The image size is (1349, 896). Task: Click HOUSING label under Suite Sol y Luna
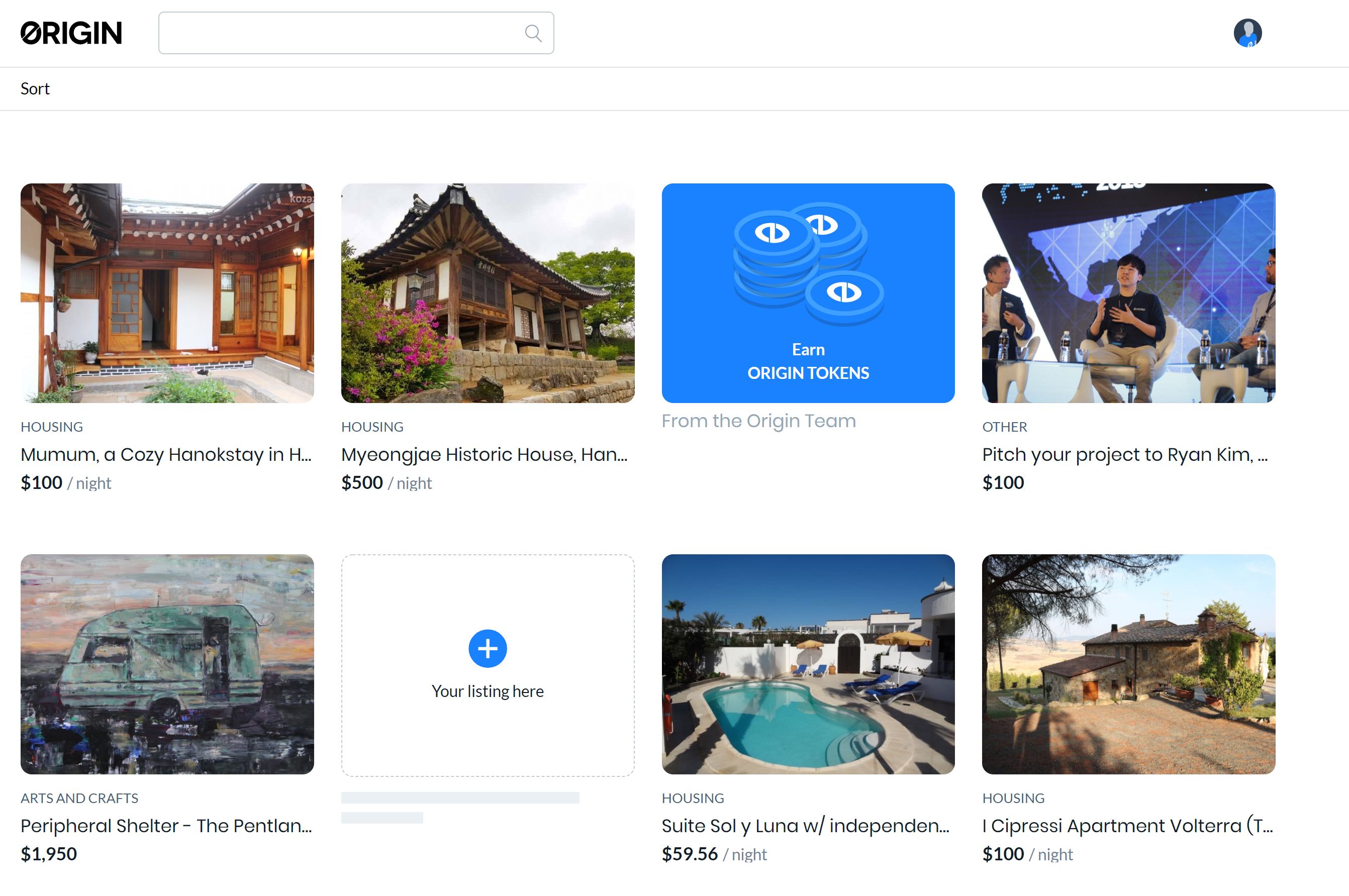point(693,798)
